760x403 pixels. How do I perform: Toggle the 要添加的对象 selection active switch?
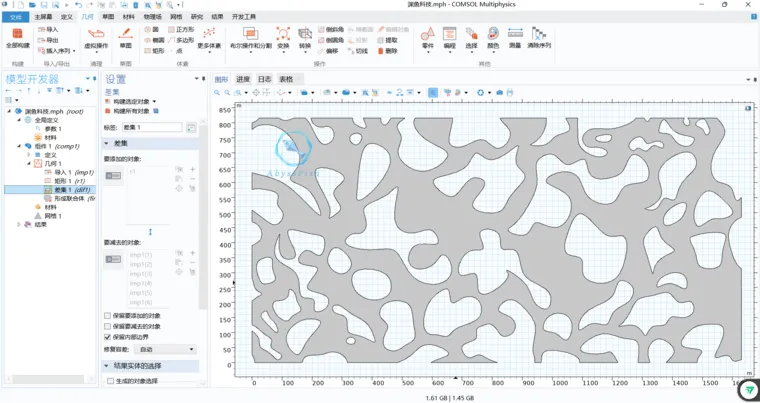coord(113,176)
